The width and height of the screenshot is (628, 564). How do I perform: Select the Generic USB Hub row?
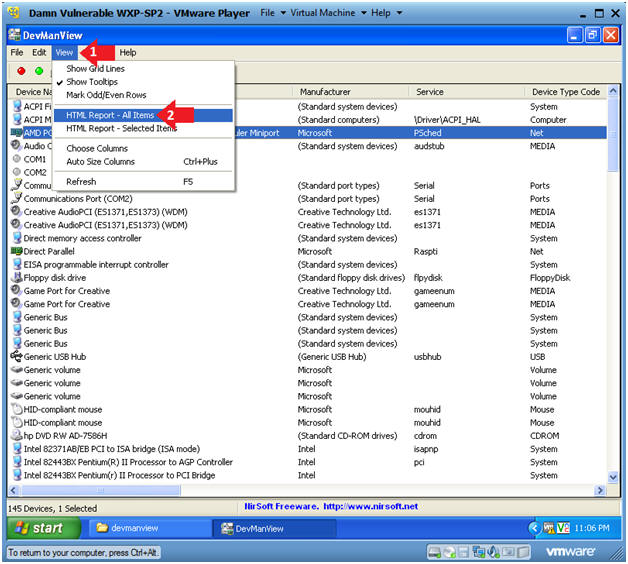point(308,357)
